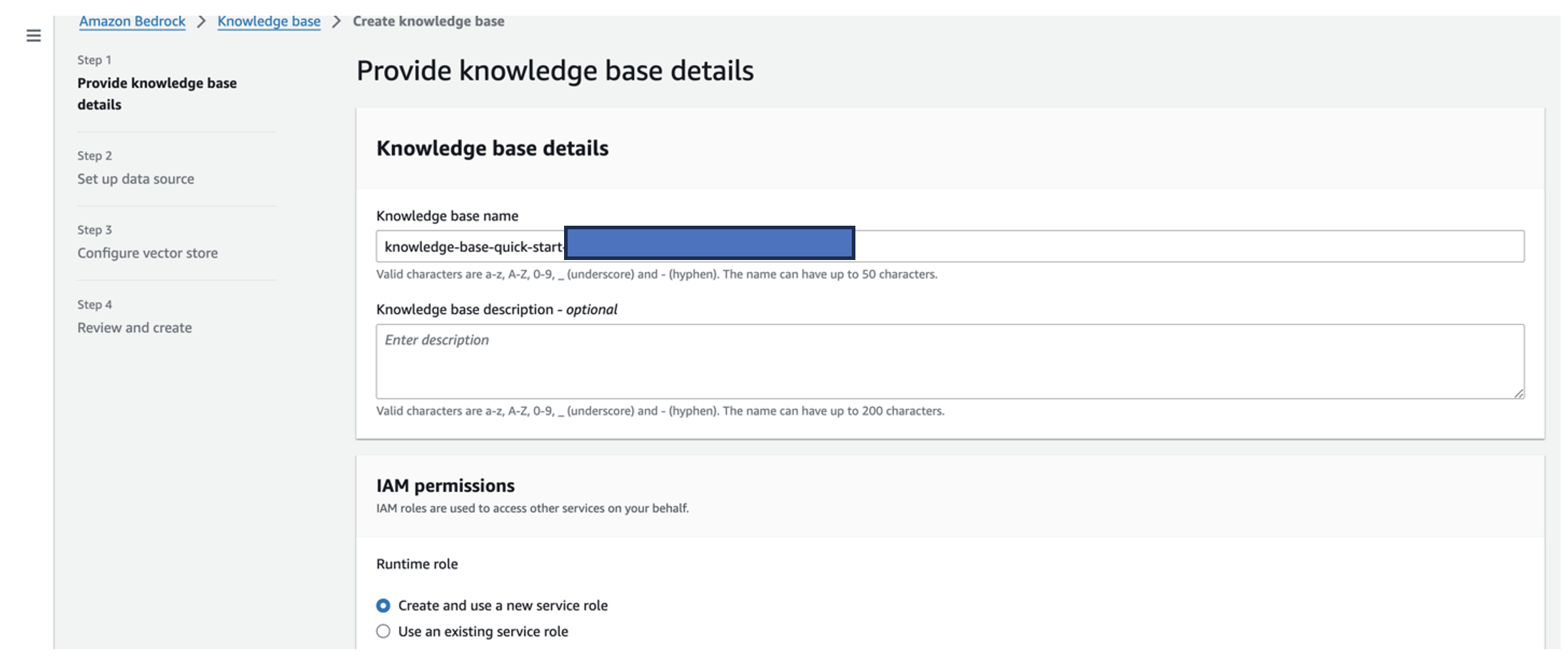Go to Step 4 Review and create
This screenshot has height=660, width=1568.
[x=134, y=328]
